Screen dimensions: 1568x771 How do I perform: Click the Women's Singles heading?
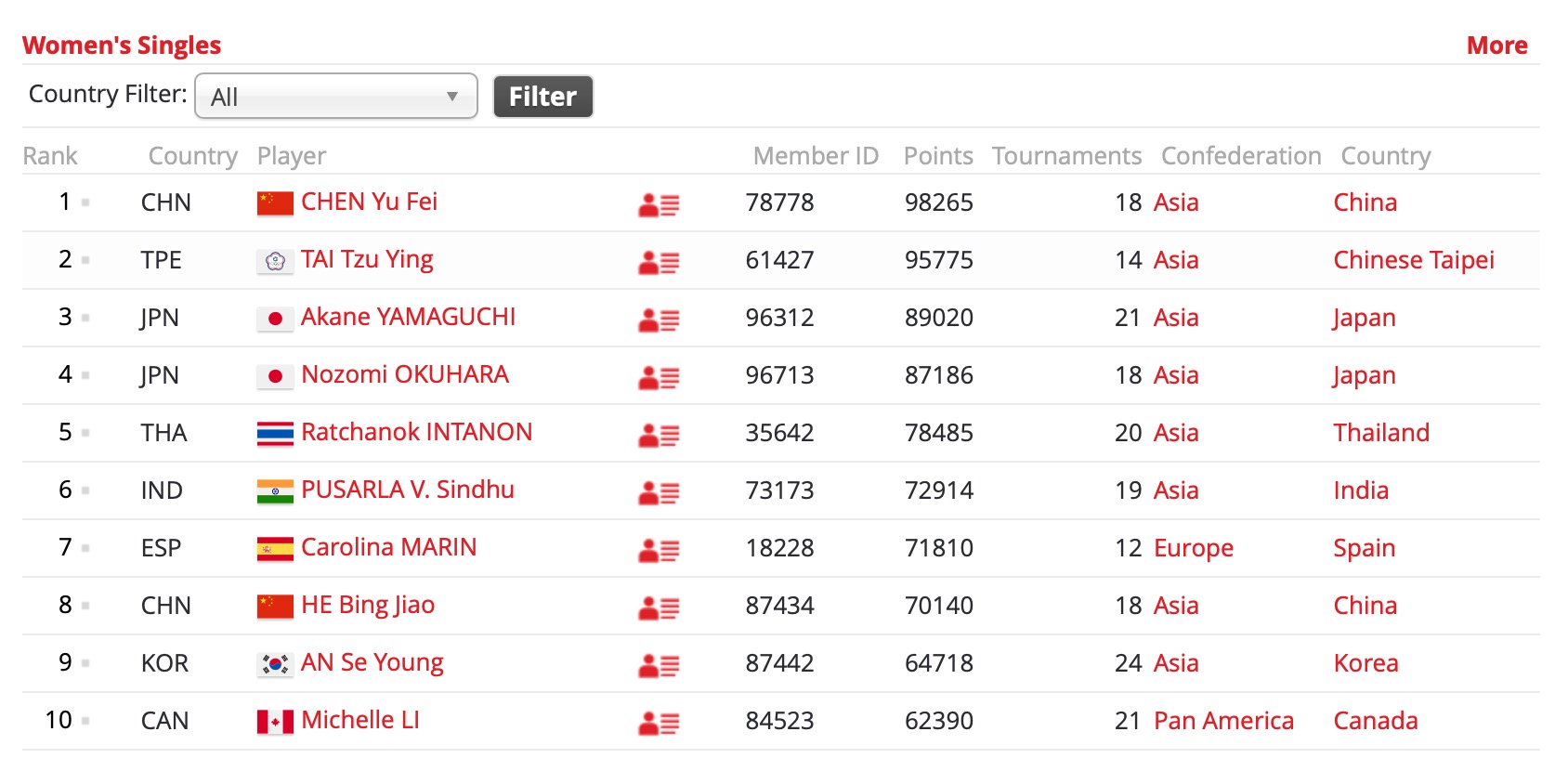click(x=122, y=46)
